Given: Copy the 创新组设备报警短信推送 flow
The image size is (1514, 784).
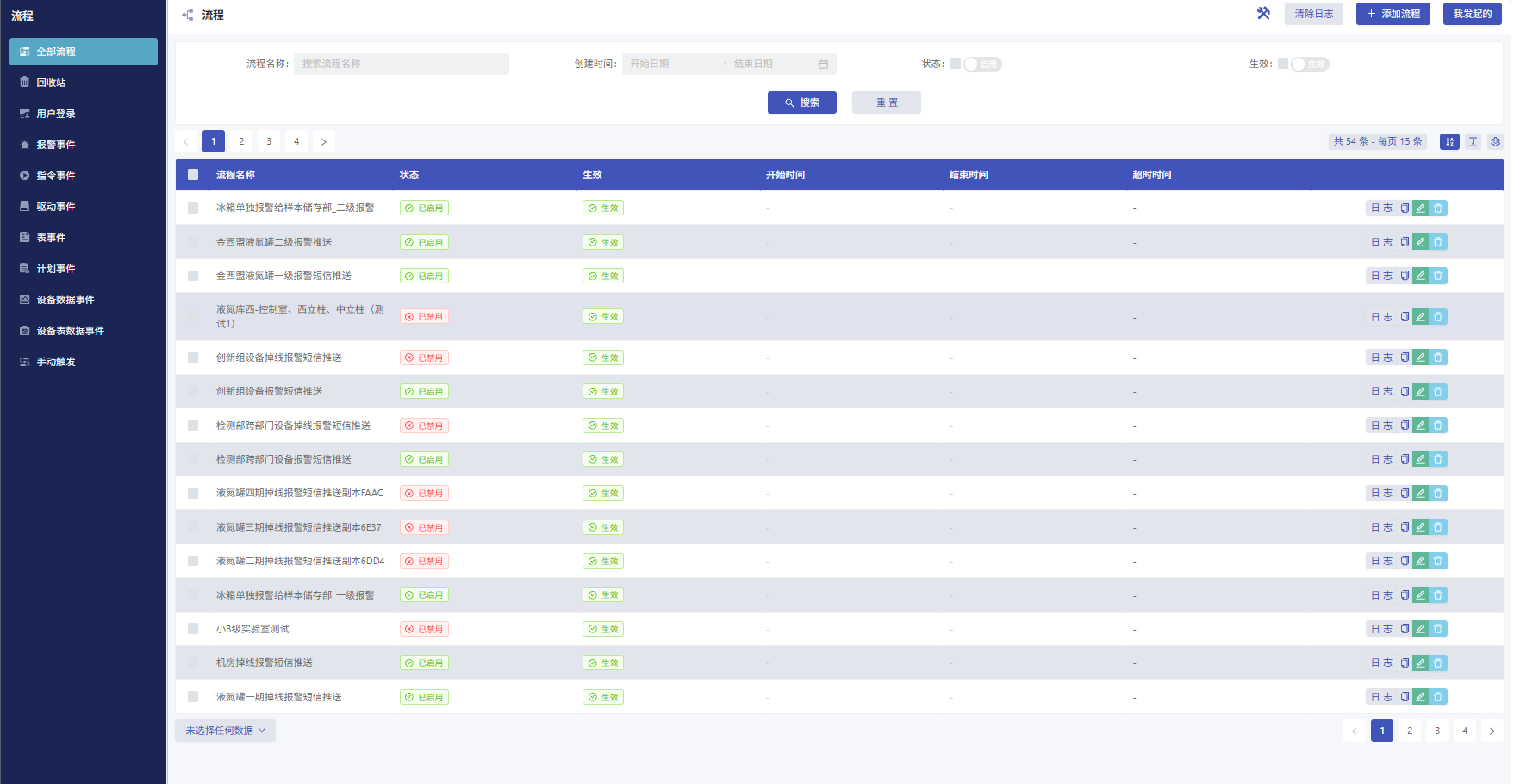Looking at the screenshot, I should [1405, 391].
